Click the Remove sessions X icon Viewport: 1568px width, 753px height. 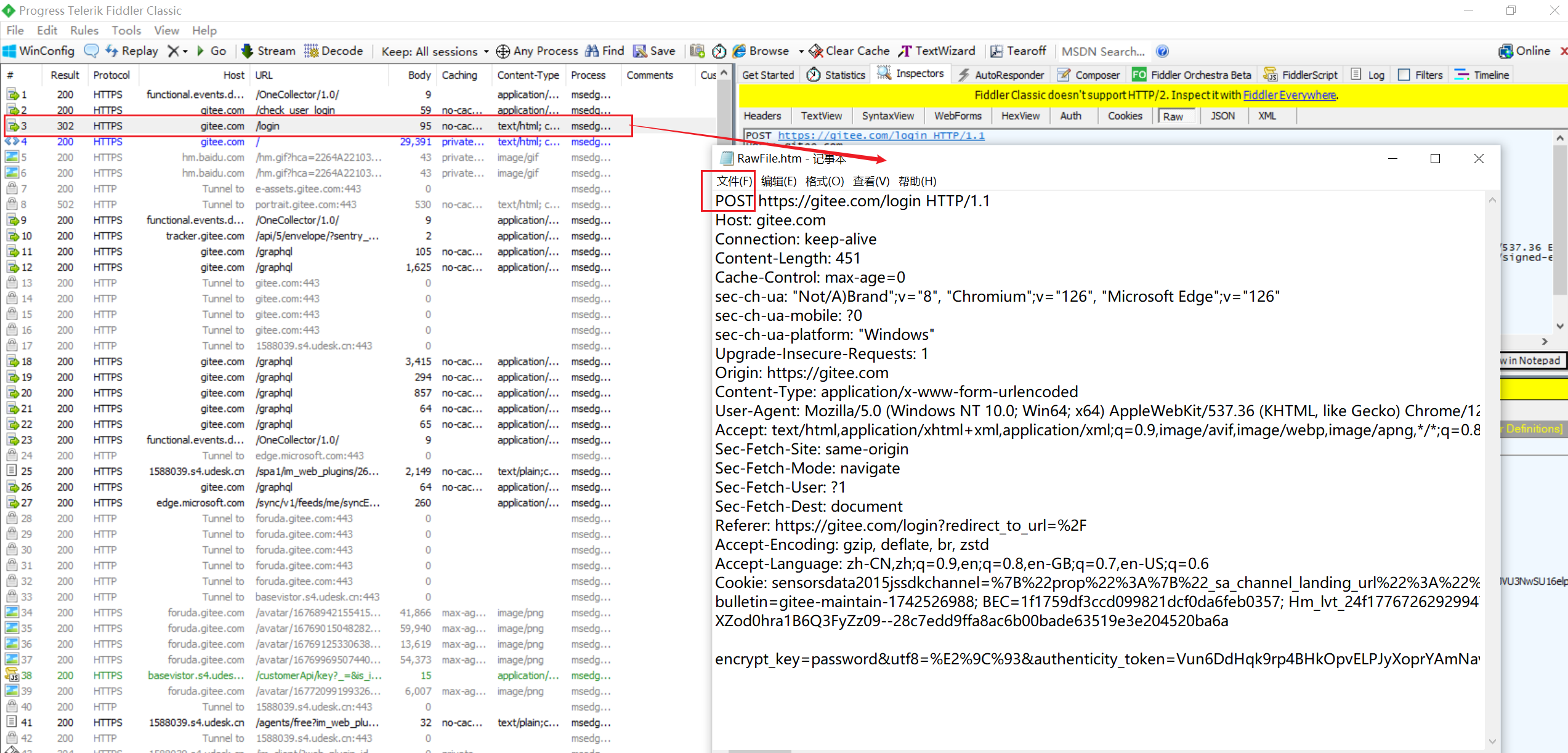click(174, 51)
